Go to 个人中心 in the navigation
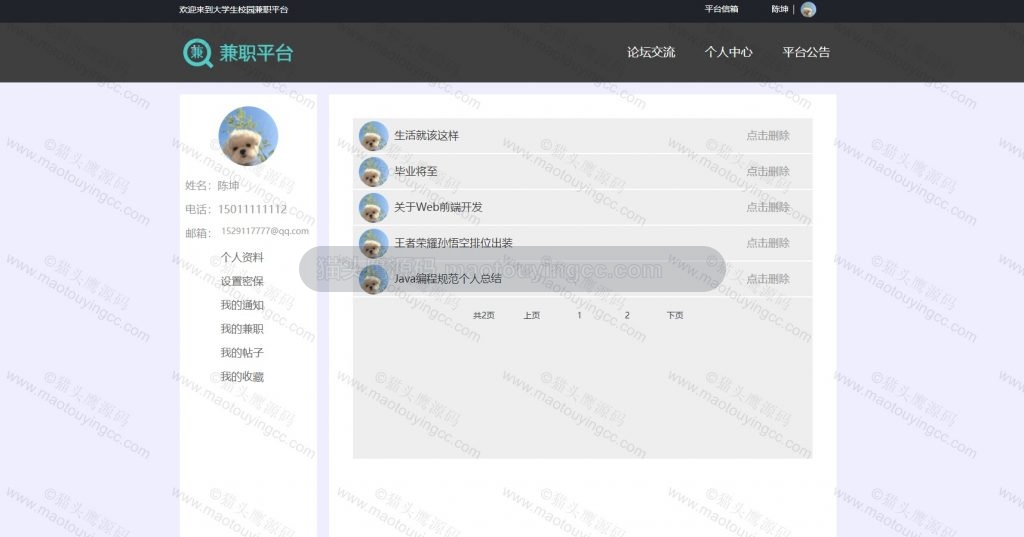The image size is (1024, 537). click(x=729, y=52)
